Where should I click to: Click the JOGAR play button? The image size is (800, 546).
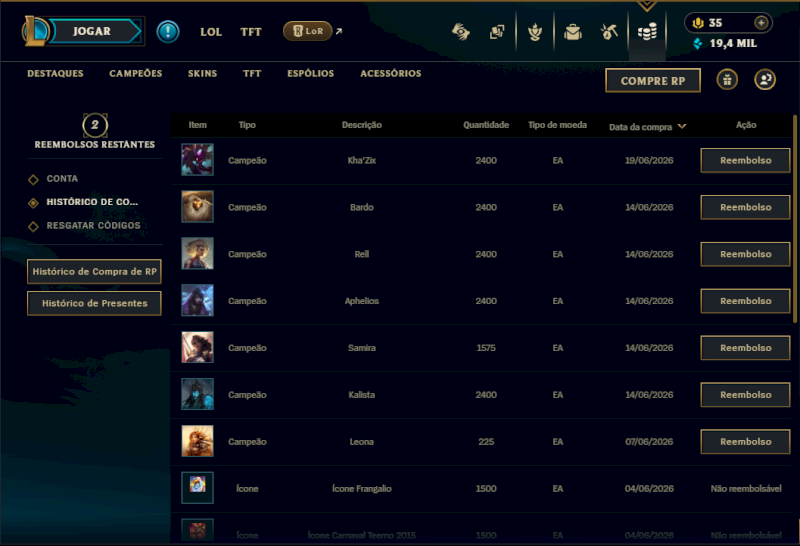point(92,31)
